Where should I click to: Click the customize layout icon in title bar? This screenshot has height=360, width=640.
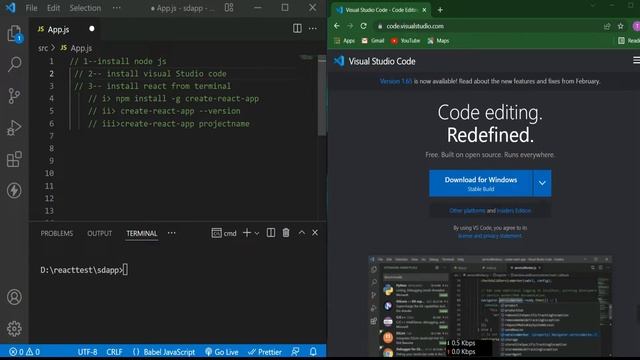tap(229, 8)
